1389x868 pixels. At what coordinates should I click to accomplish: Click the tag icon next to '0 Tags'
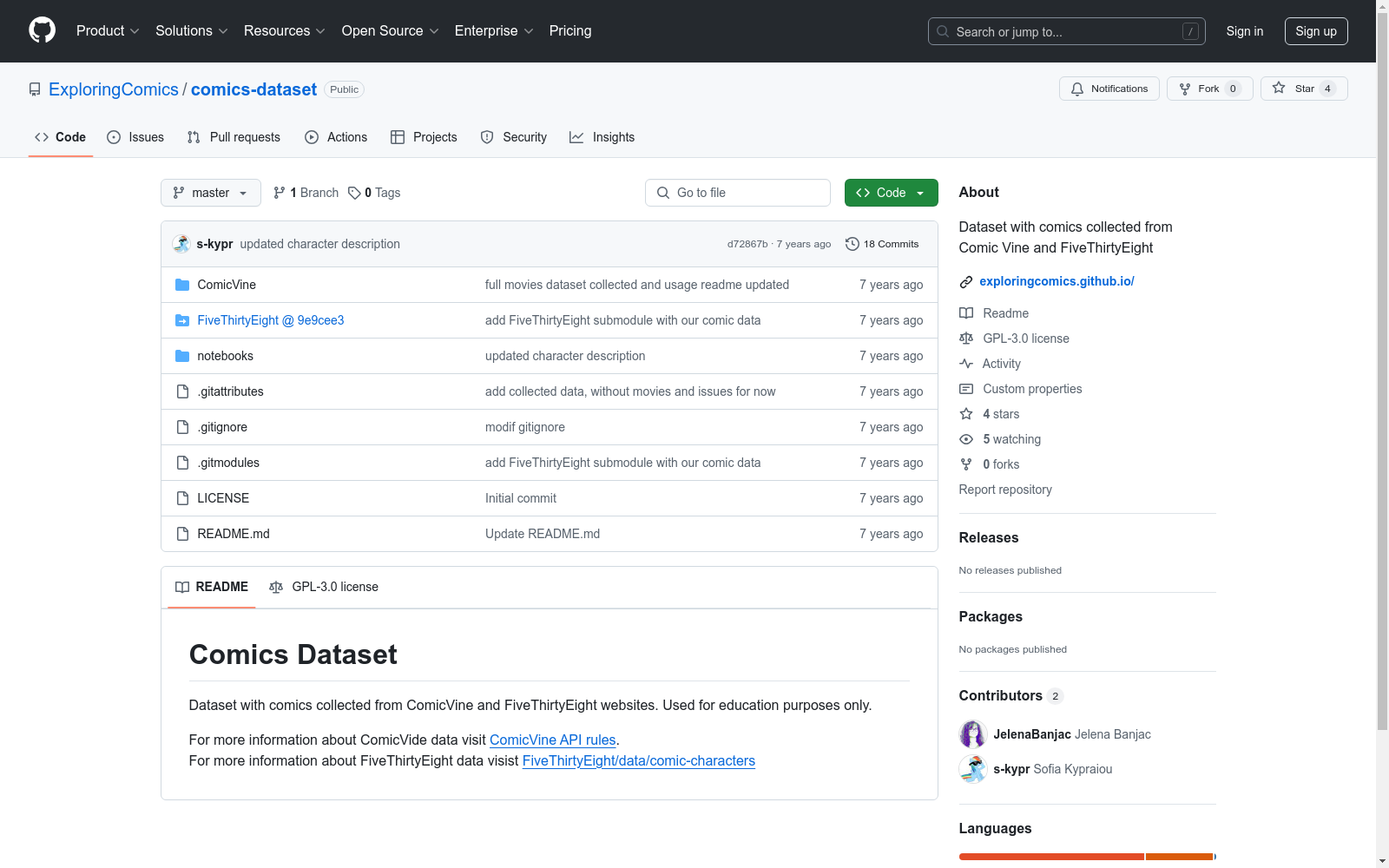pyautogui.click(x=354, y=193)
